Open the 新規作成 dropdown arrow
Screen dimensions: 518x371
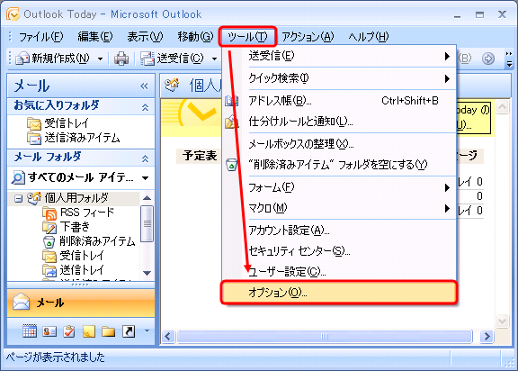pos(100,59)
